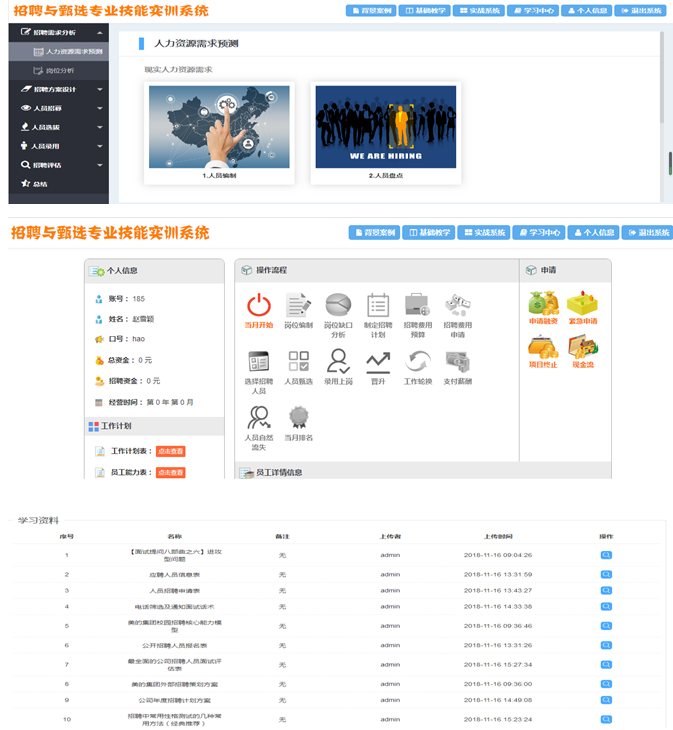Screen dimensions: 673x730
Task: Click the 当月开始 power icon
Action: 258,305
